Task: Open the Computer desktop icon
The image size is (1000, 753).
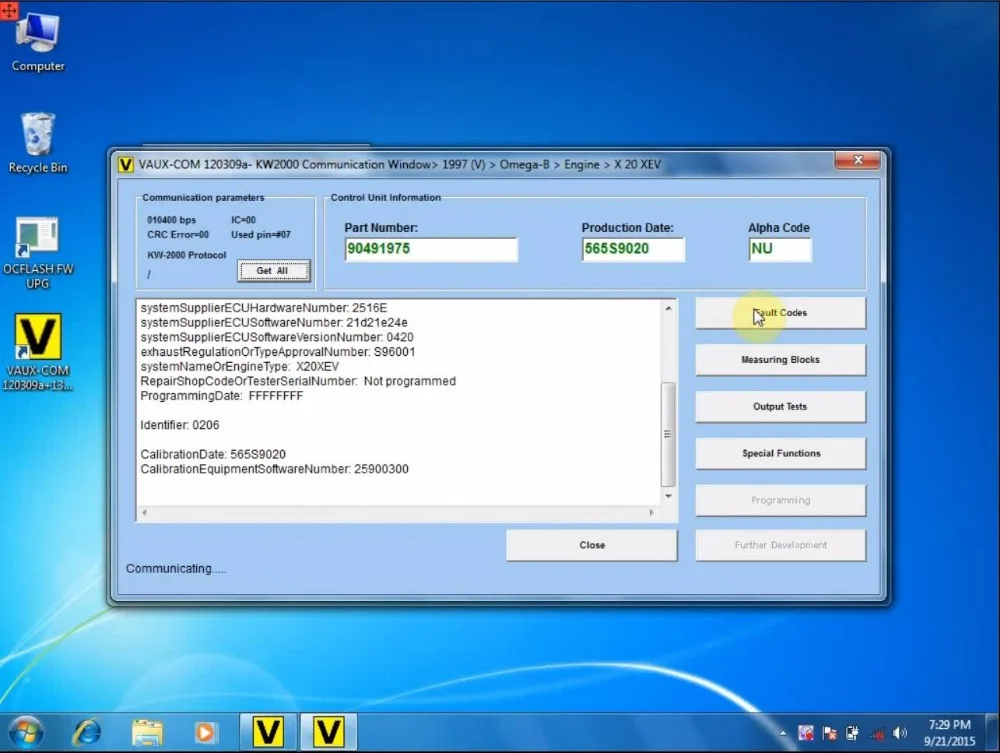Action: click(x=38, y=42)
